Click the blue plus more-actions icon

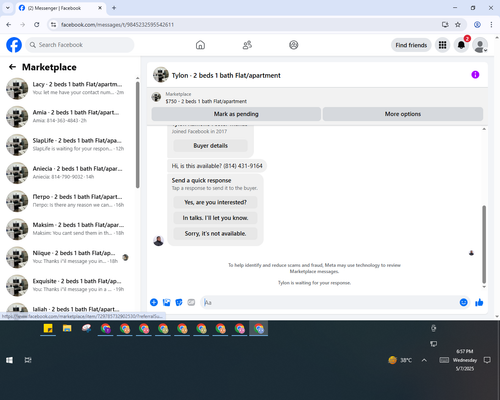[x=154, y=302]
